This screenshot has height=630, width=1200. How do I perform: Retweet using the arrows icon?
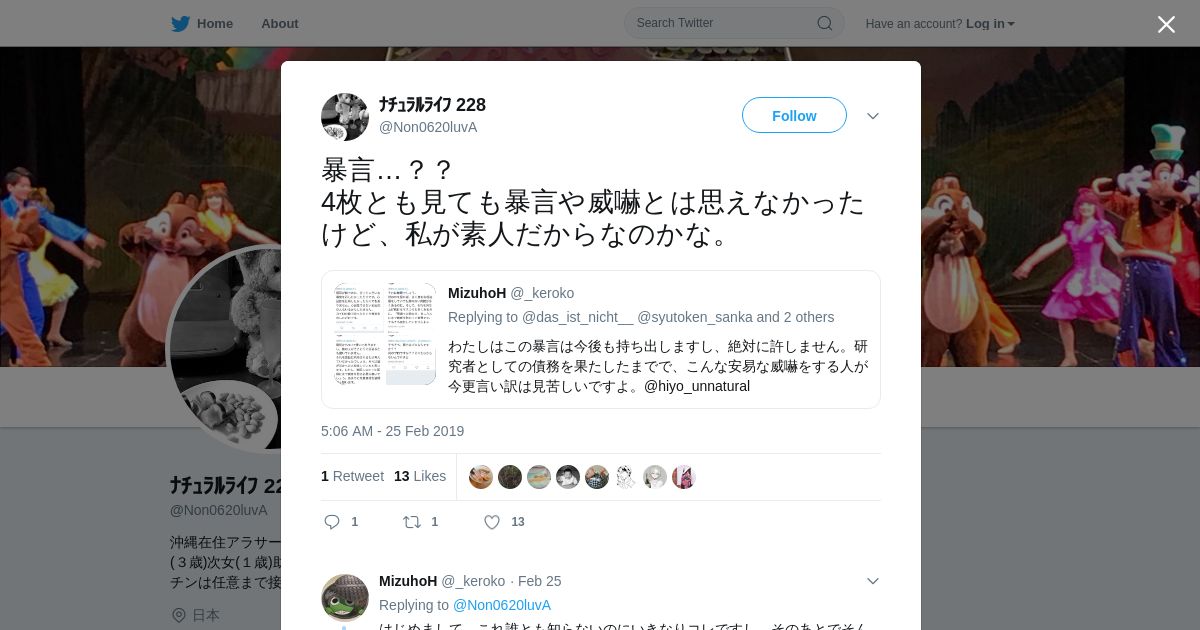pos(411,522)
